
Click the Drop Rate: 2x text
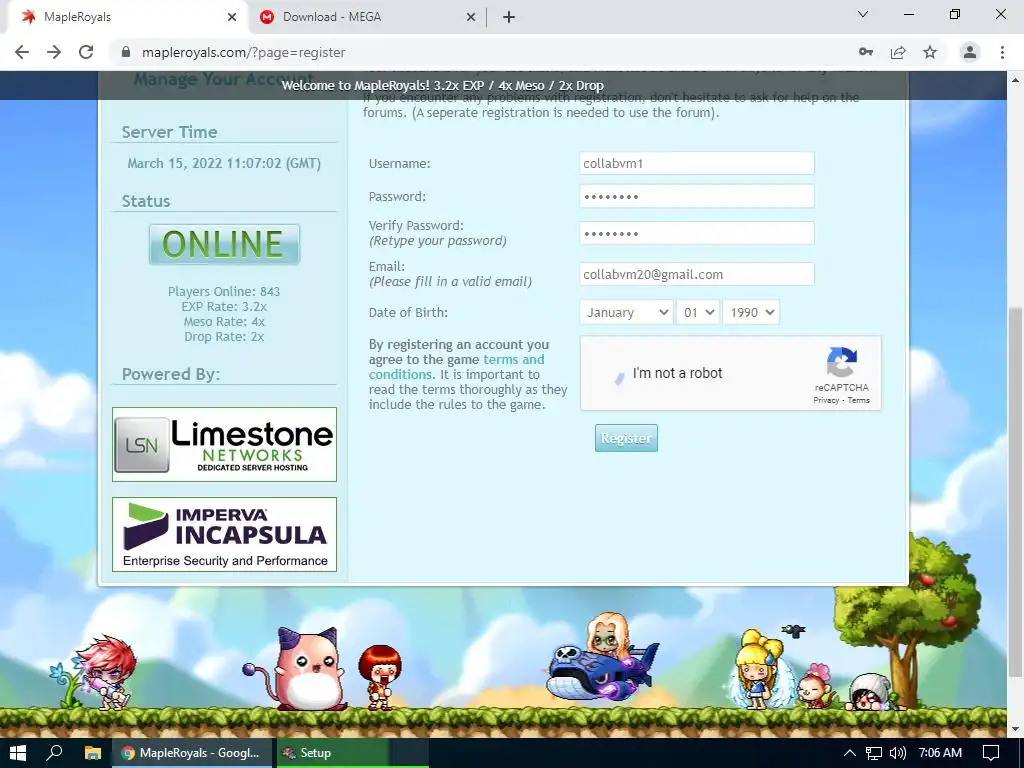click(224, 336)
